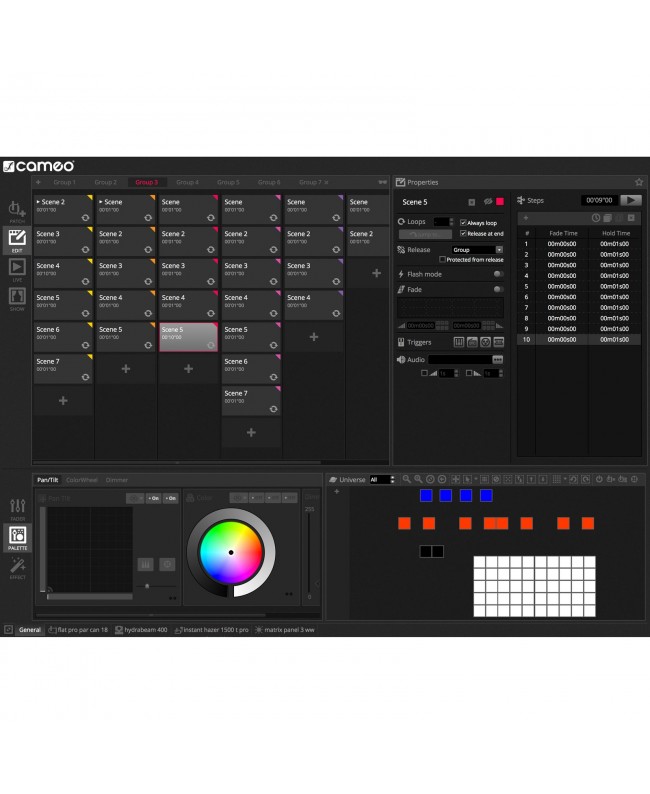Open the Pan Tilt preset dropdown
Screen dimensions: 650x794
[x=136, y=498]
